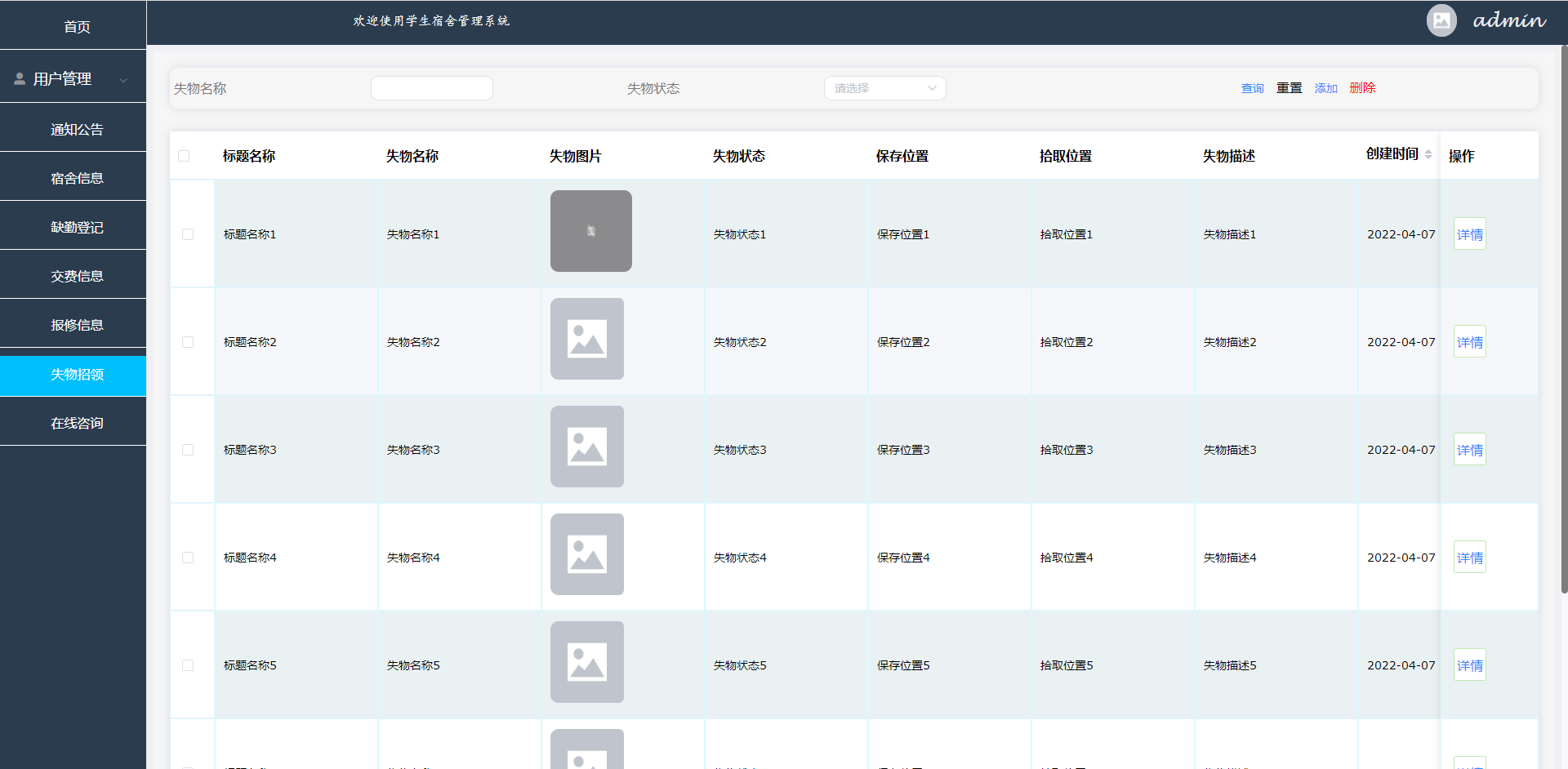Viewport: 1568px width, 769px height.
Task: Click 详情 for row 标题名称3
Action: tap(1470, 450)
